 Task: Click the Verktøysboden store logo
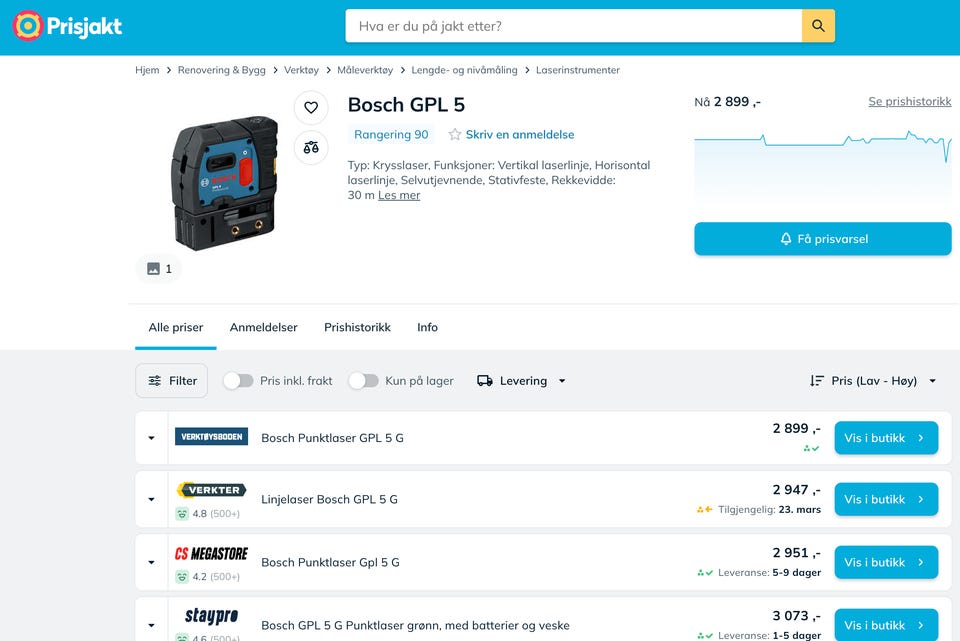point(211,437)
